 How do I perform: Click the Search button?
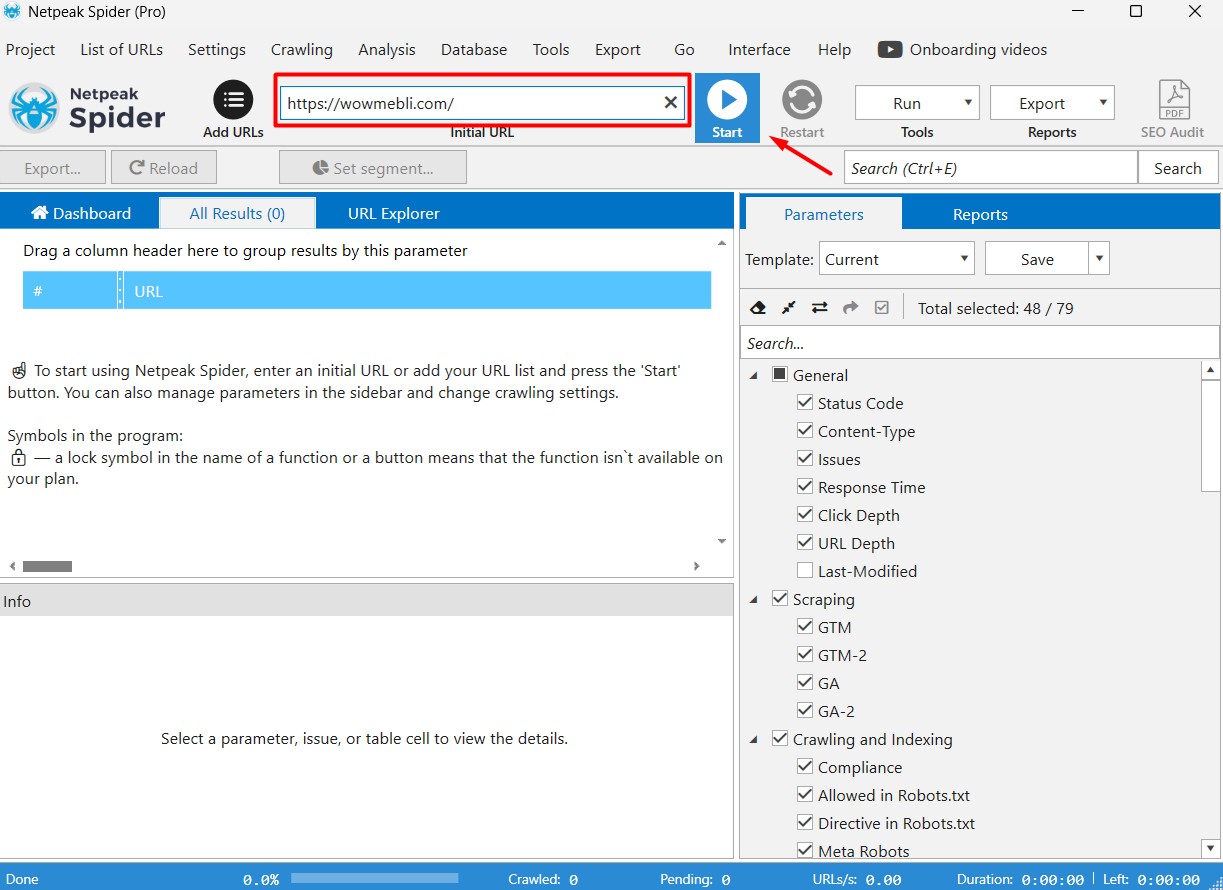tap(1178, 168)
